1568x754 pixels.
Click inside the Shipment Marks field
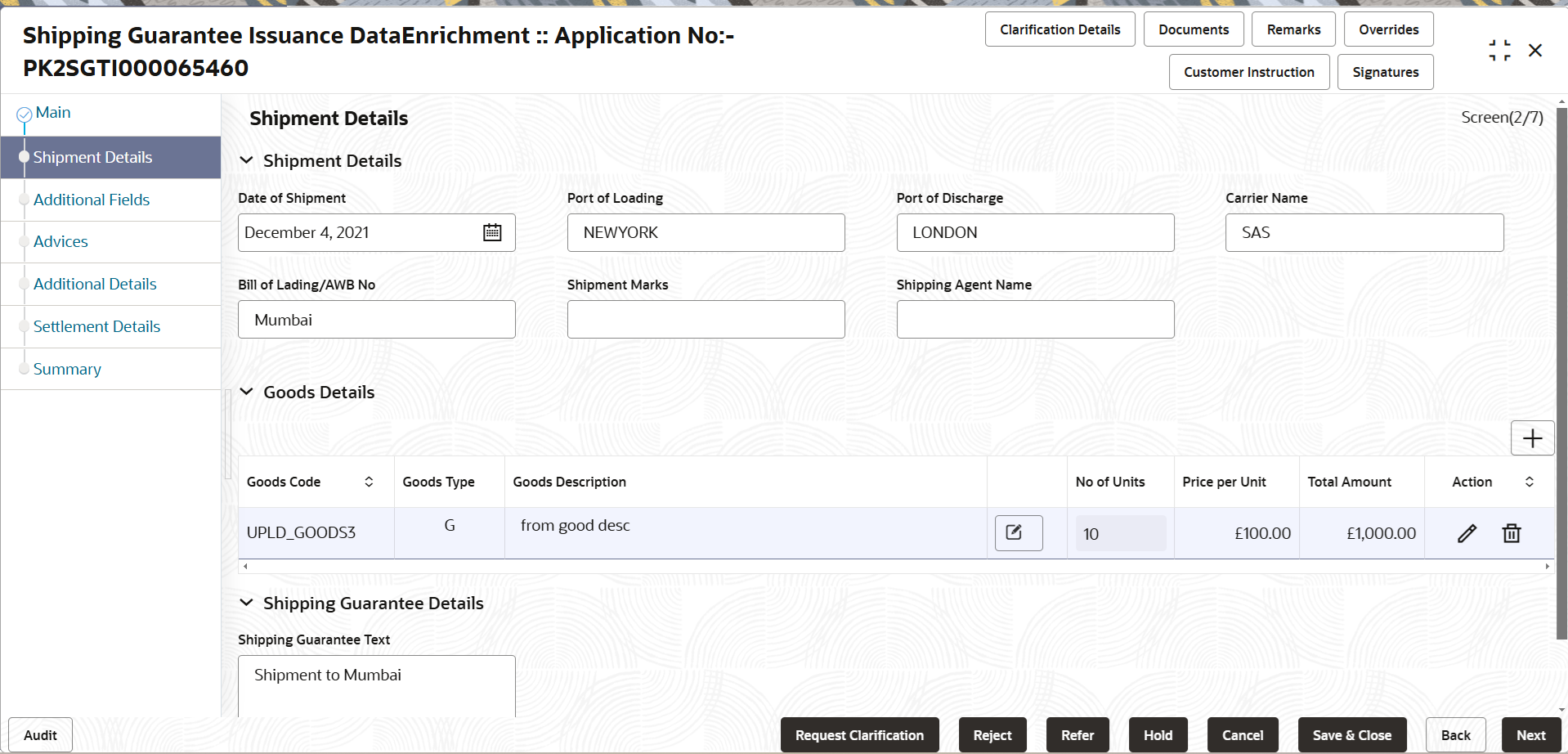tap(705, 319)
